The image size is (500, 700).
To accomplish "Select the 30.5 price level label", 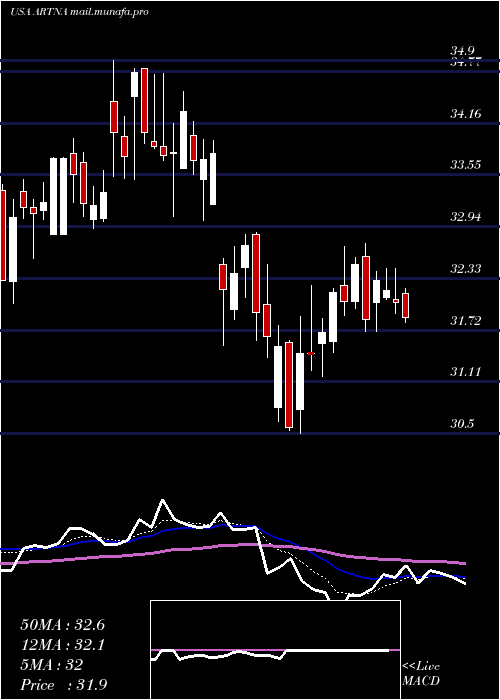I will (x=462, y=424).
